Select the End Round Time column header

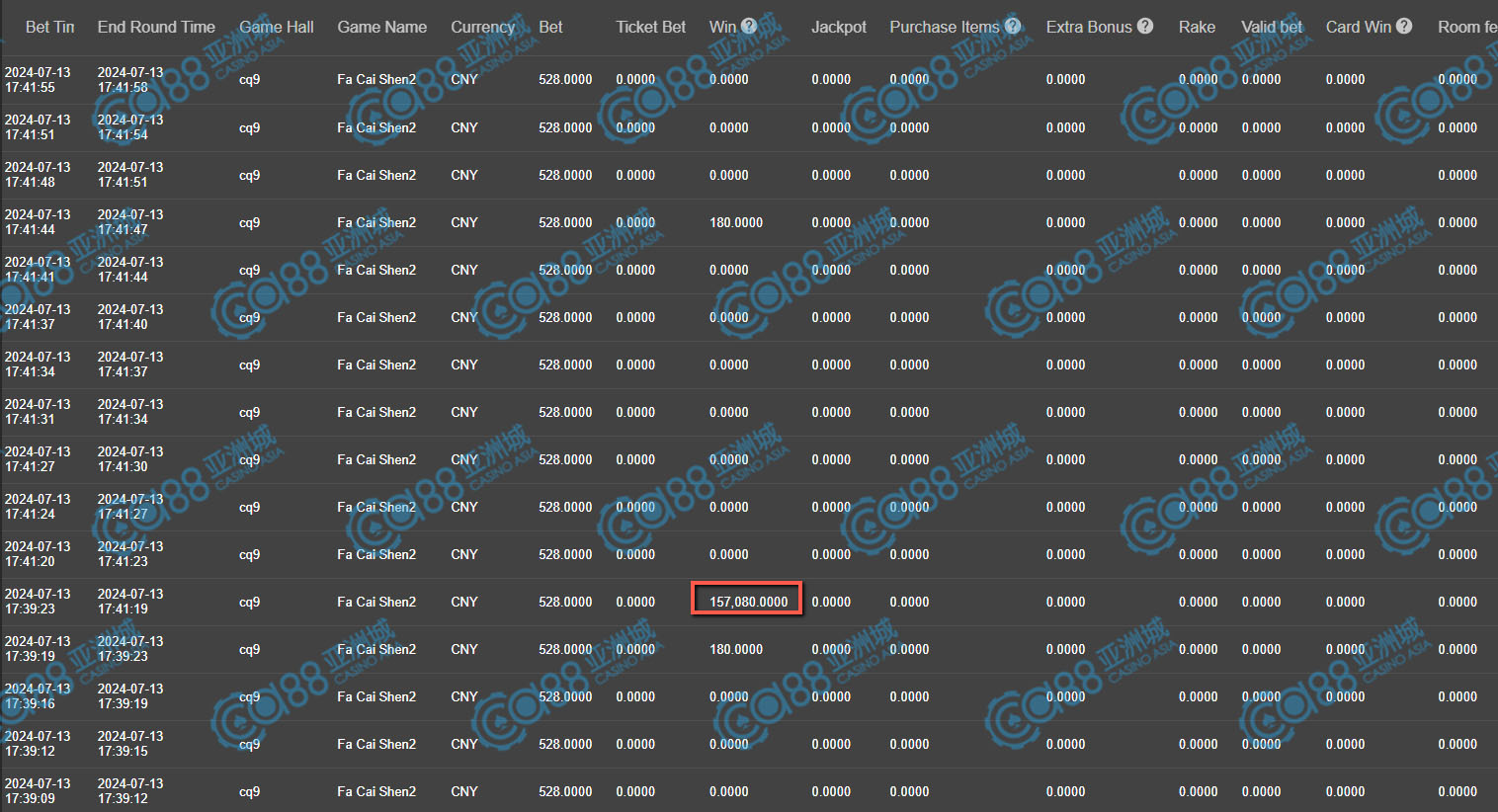(x=156, y=27)
